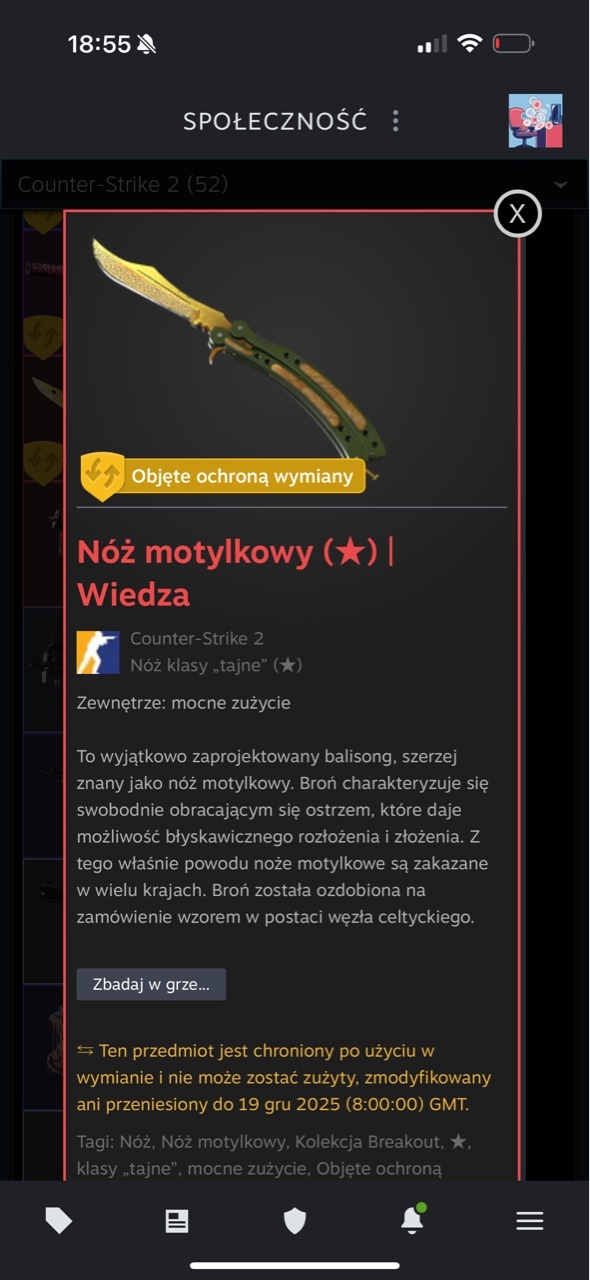Open the store tag icon tab
Image resolution: width=590 pixels, height=1280 pixels.
click(59, 1220)
